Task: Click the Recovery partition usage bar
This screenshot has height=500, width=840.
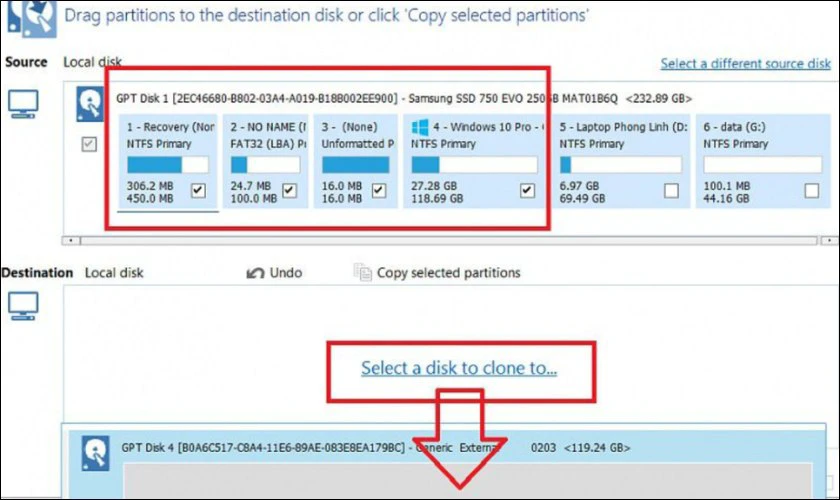Action: click(168, 165)
